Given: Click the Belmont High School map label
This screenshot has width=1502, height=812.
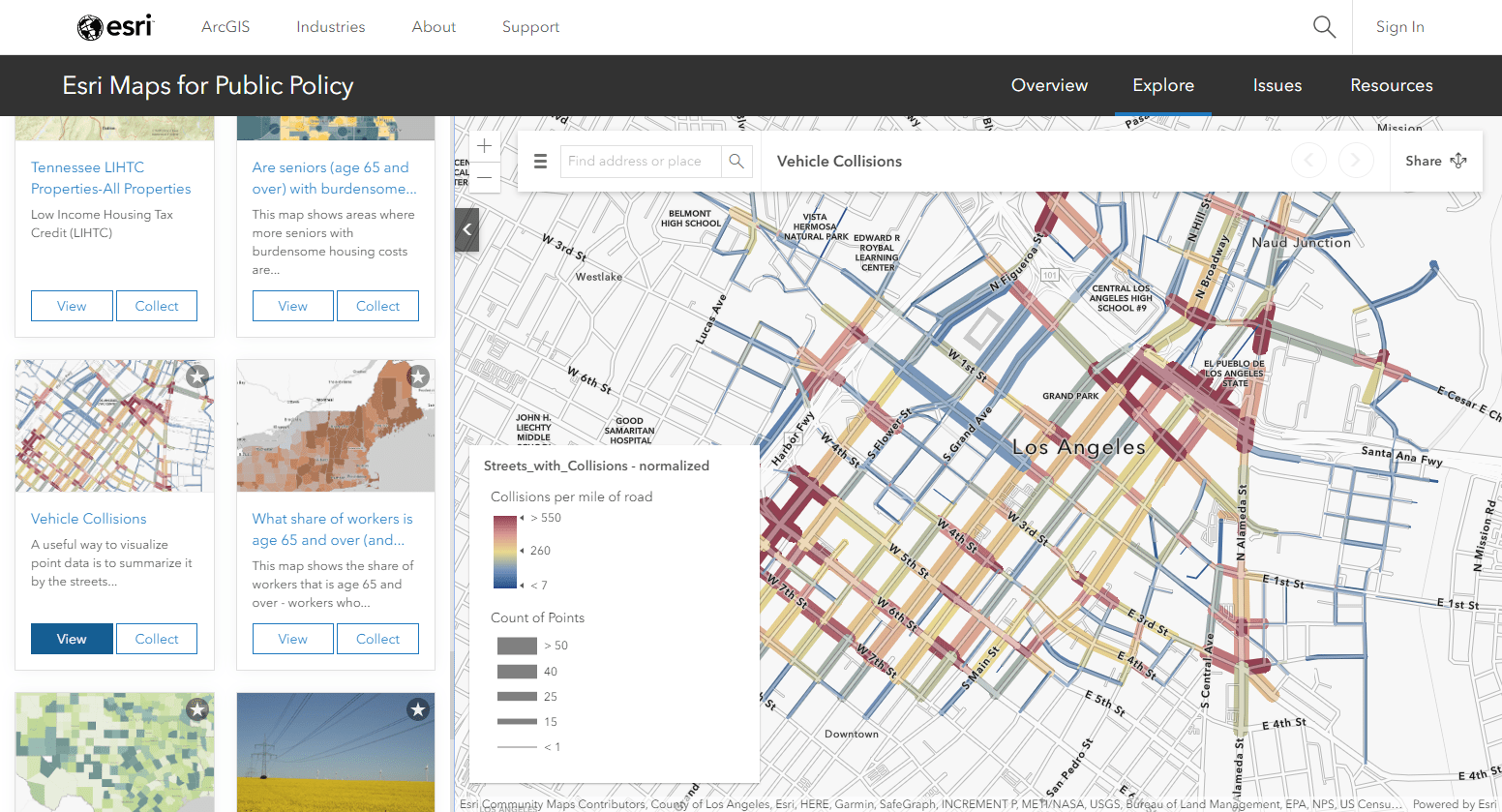Looking at the screenshot, I should click(690, 219).
